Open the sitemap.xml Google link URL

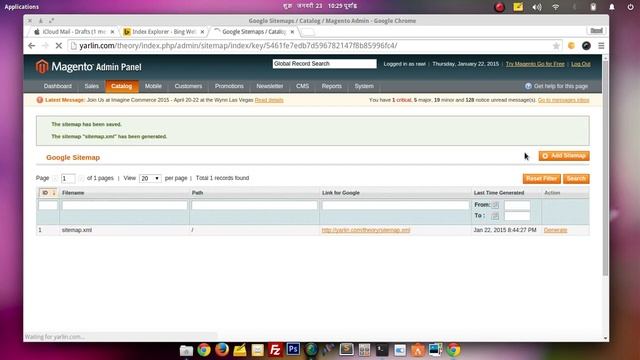tap(366, 230)
